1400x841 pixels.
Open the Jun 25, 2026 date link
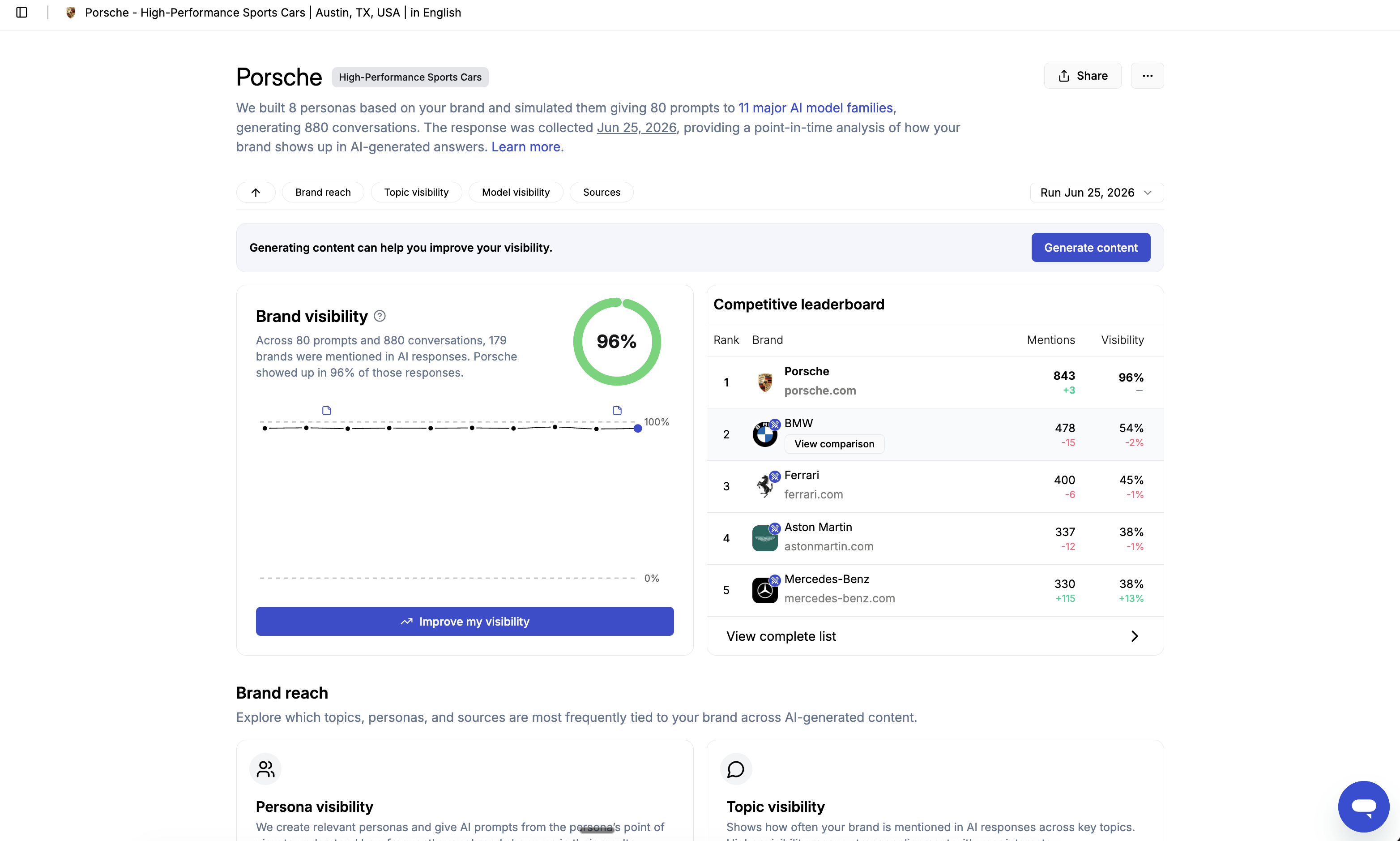(x=636, y=128)
